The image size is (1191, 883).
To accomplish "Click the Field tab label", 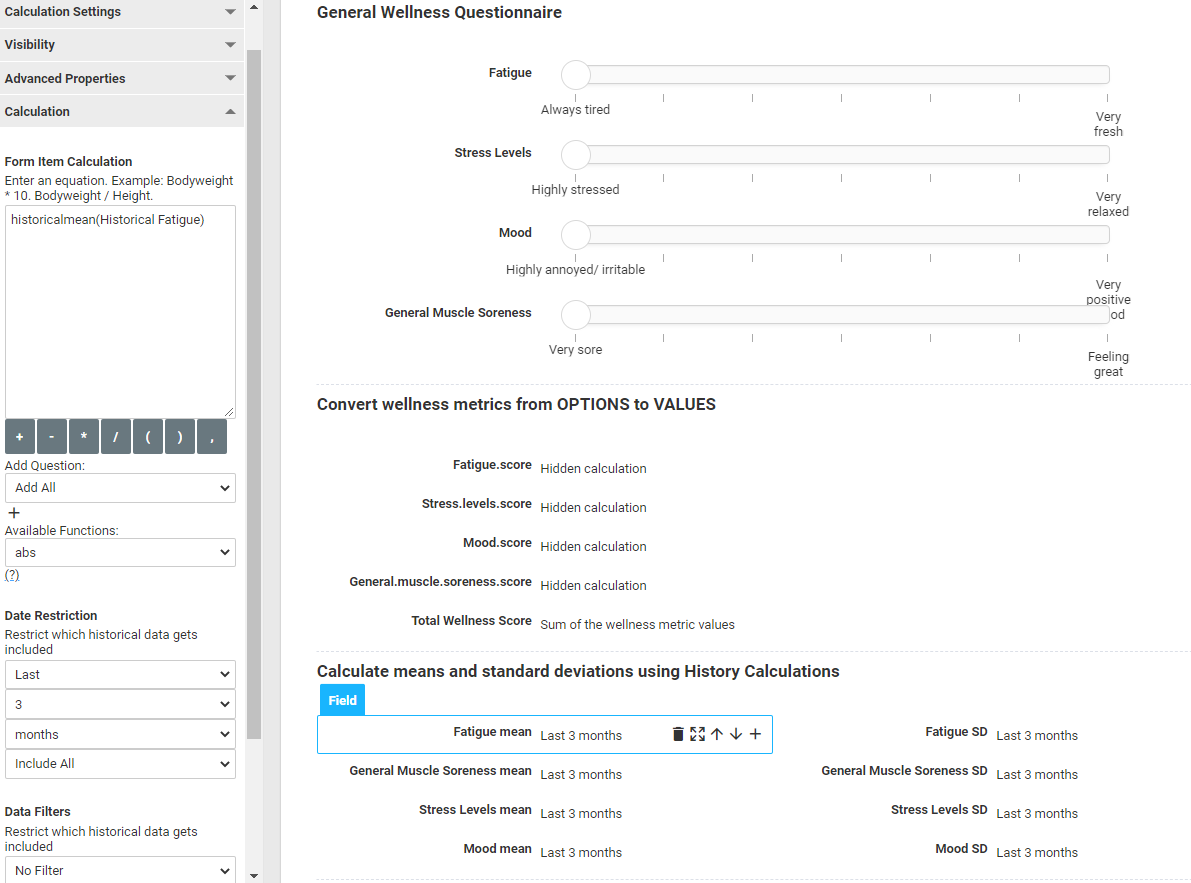I will (343, 700).
